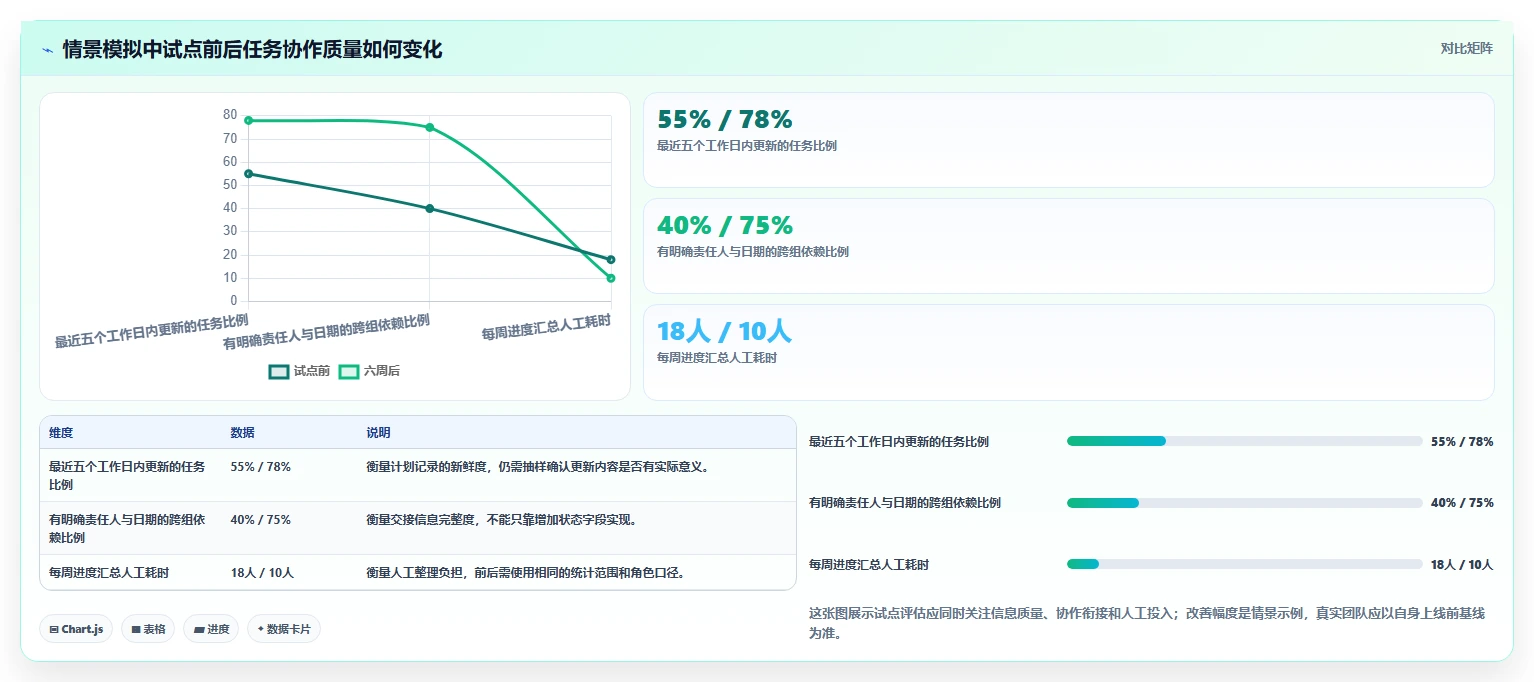Click the 说明 column header

click(378, 433)
